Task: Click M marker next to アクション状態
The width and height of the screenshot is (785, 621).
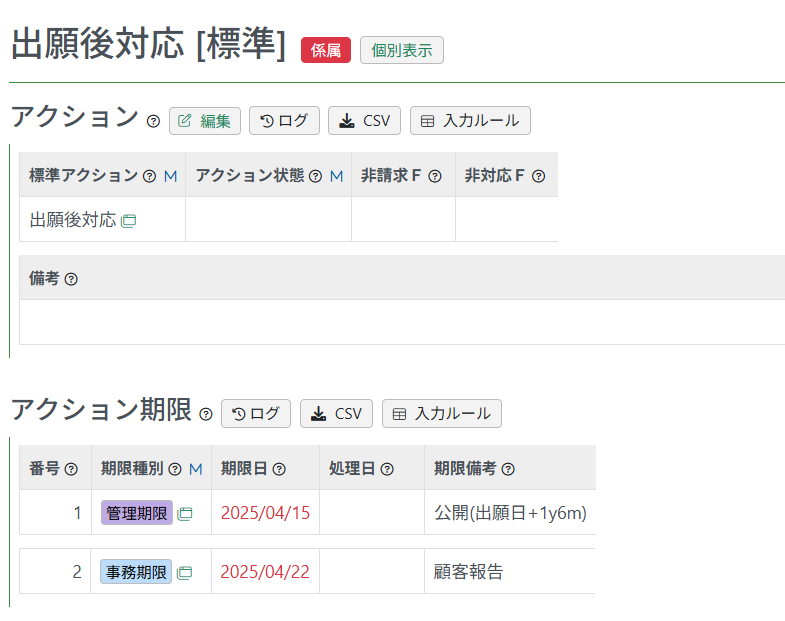Action: [x=336, y=176]
